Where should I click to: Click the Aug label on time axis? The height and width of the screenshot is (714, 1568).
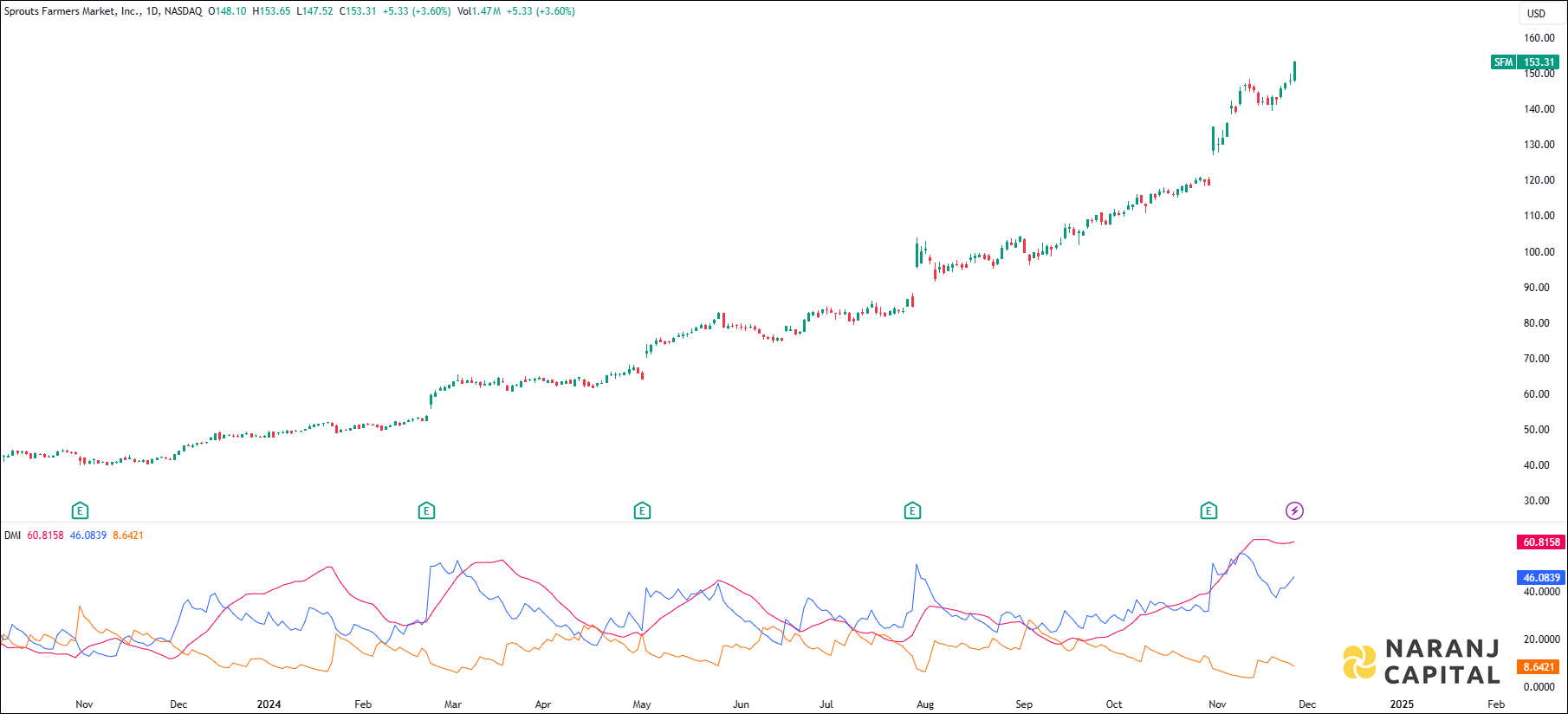point(925,704)
